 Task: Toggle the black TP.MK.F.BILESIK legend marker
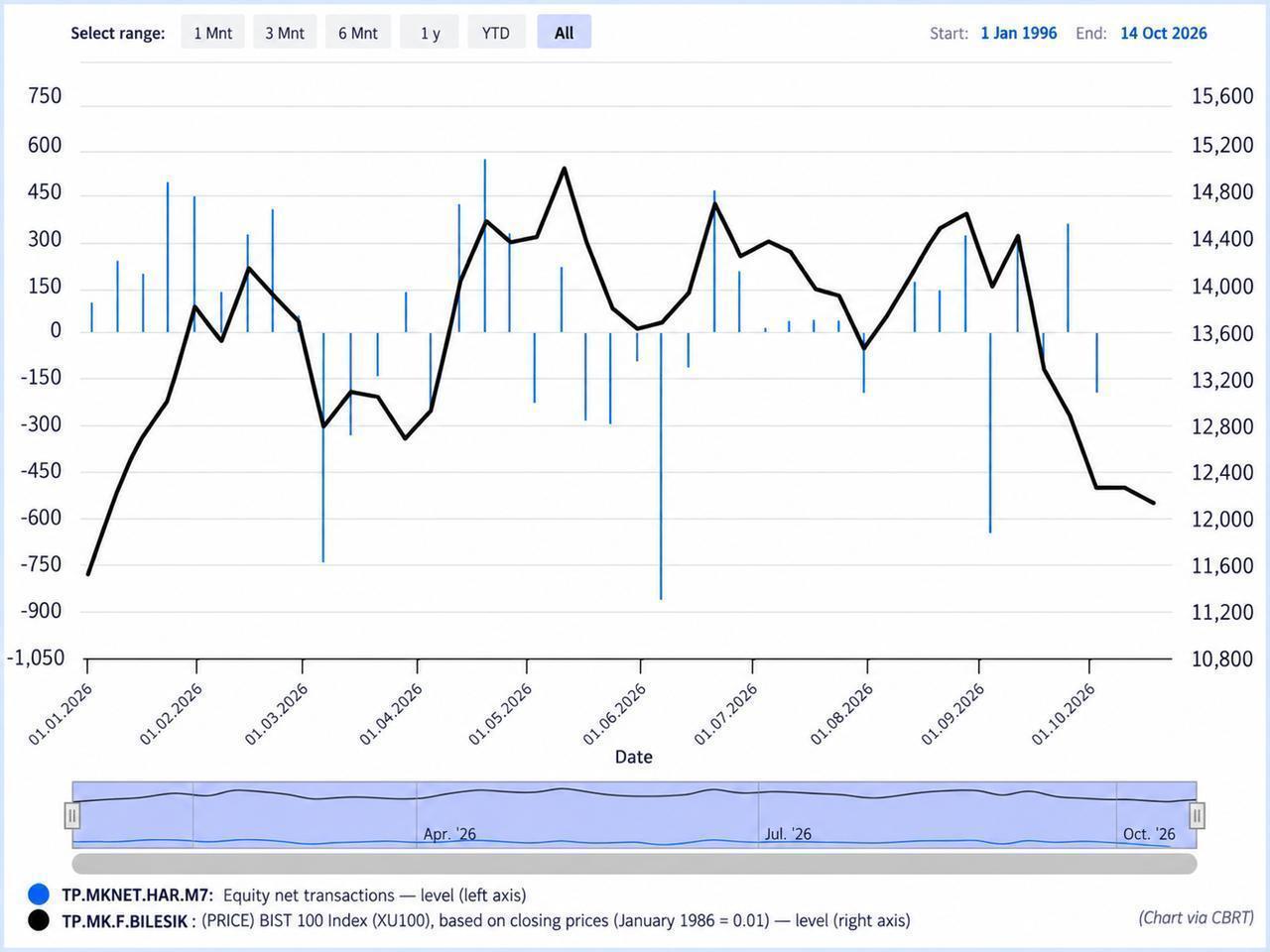pyautogui.click(x=39, y=920)
